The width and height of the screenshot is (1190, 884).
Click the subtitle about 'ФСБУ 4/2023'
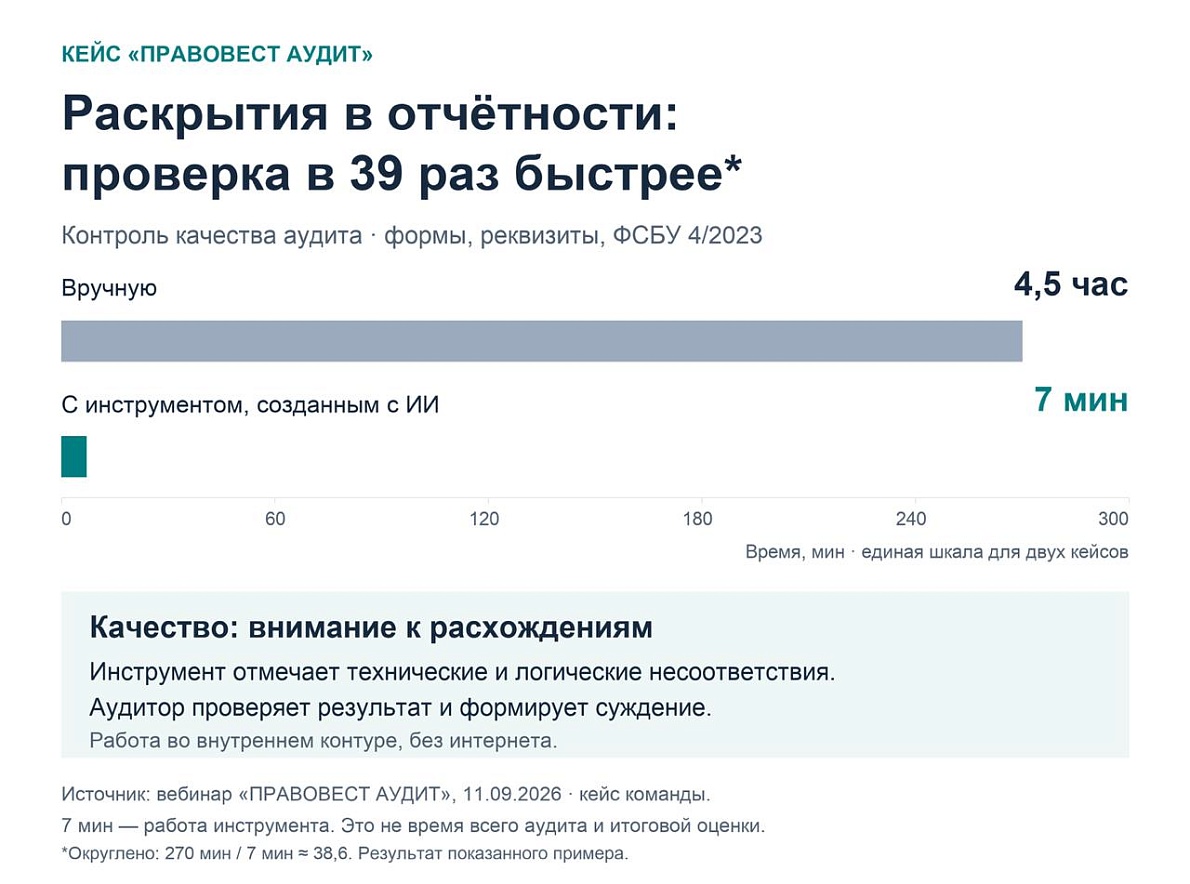point(412,235)
